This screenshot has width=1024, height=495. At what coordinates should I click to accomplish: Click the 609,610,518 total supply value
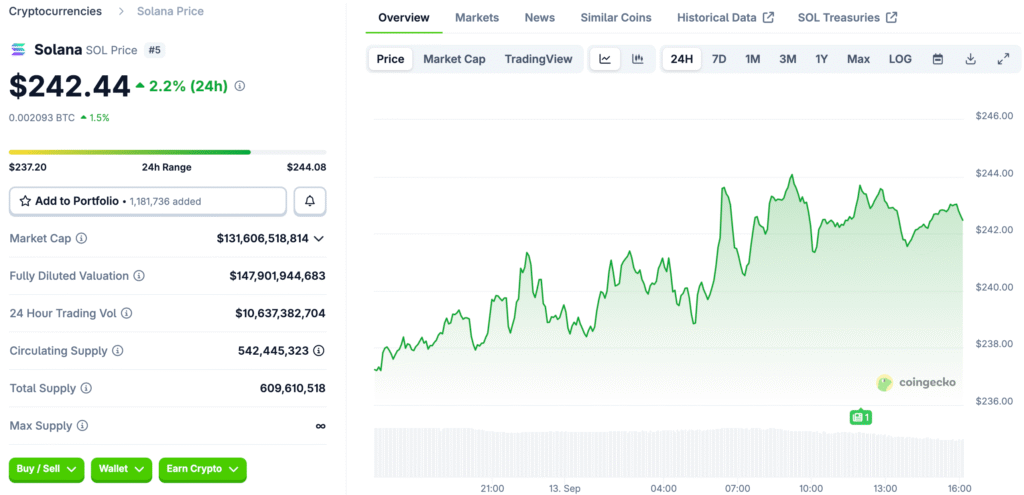click(293, 389)
